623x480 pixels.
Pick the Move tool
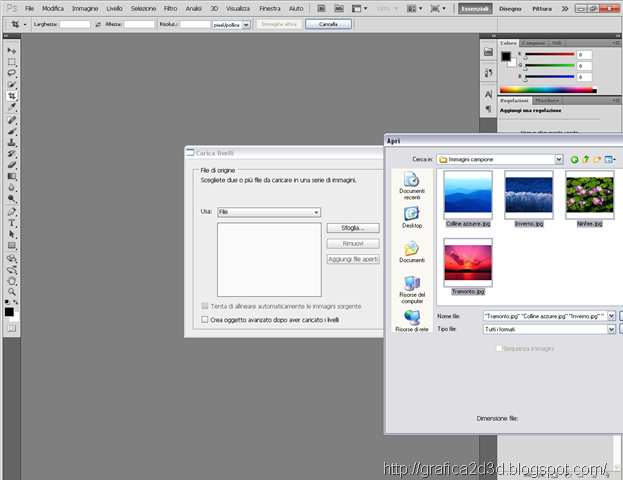click(x=12, y=50)
